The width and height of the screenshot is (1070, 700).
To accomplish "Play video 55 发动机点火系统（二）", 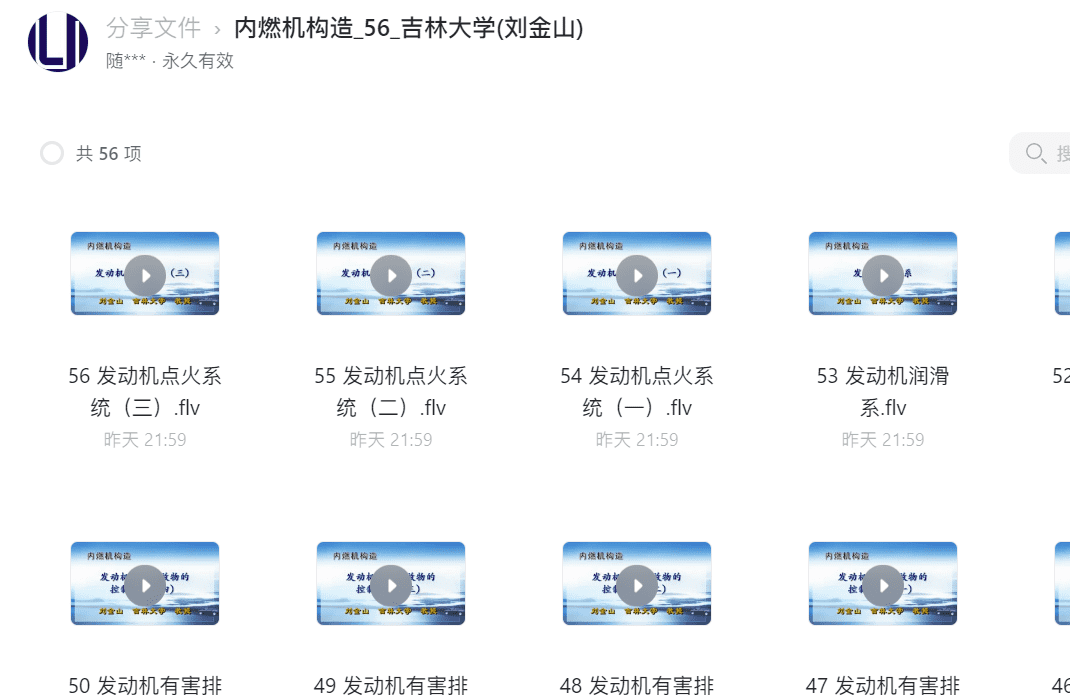I will coord(391,276).
